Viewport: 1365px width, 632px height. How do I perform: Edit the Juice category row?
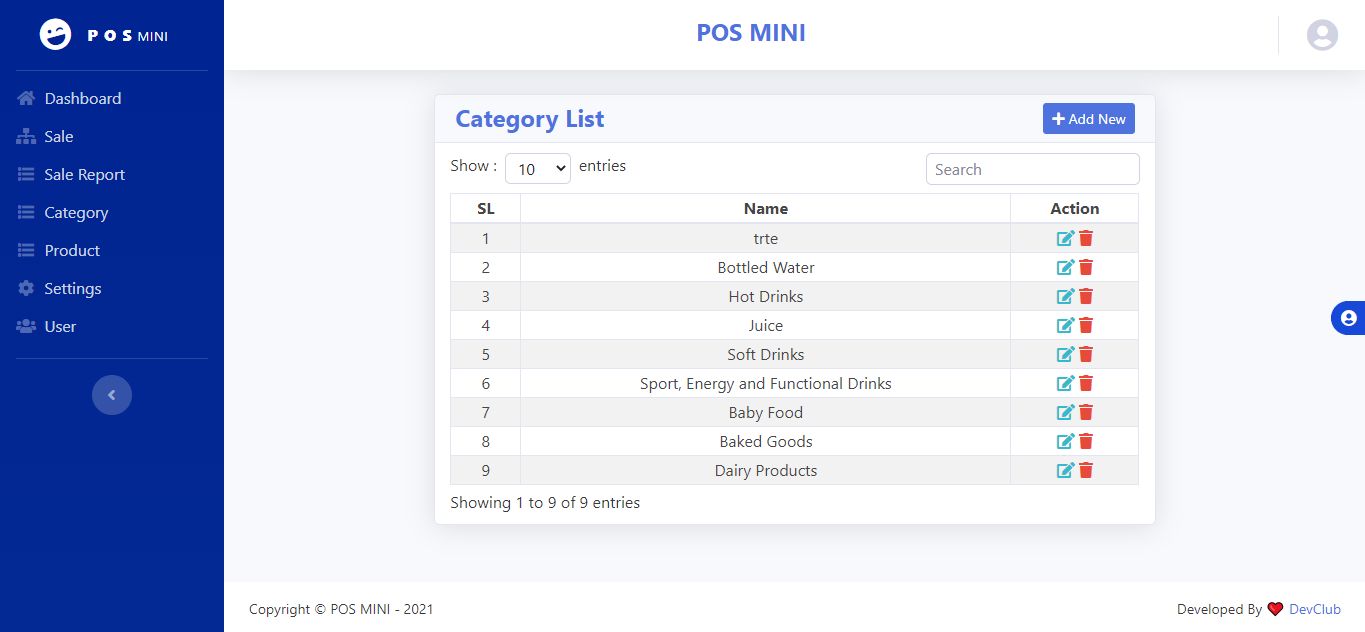pyautogui.click(x=1065, y=325)
